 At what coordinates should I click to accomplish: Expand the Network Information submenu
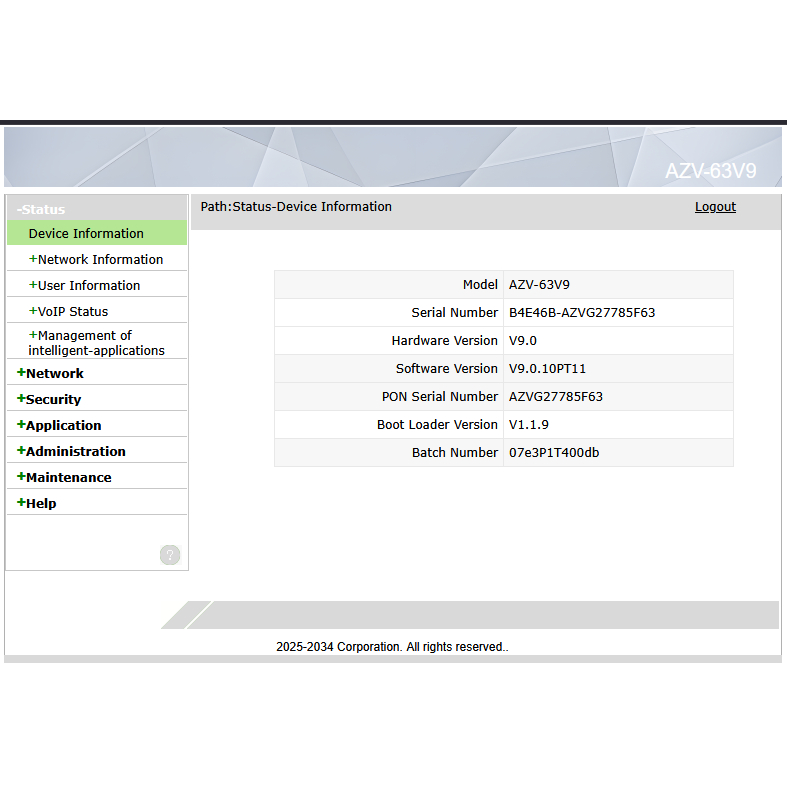click(x=98, y=260)
